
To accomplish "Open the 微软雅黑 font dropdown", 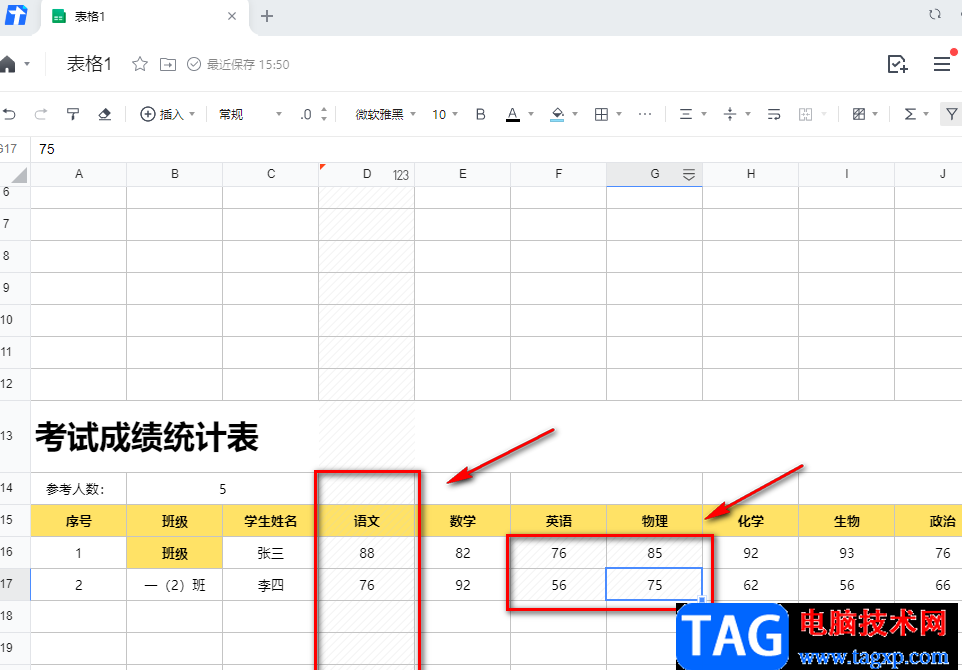I will [386, 114].
